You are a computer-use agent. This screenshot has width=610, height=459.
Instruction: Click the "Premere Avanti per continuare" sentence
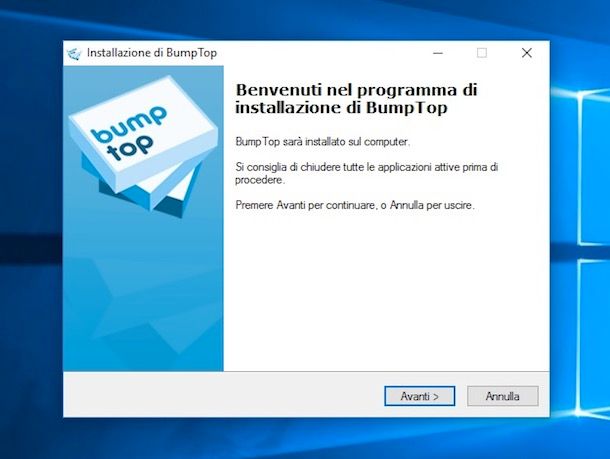355,205
